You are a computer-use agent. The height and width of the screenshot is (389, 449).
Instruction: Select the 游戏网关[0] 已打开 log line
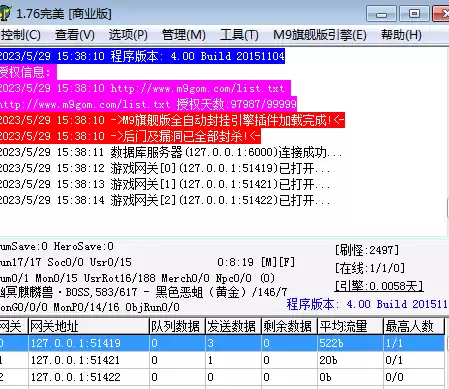[166, 168]
